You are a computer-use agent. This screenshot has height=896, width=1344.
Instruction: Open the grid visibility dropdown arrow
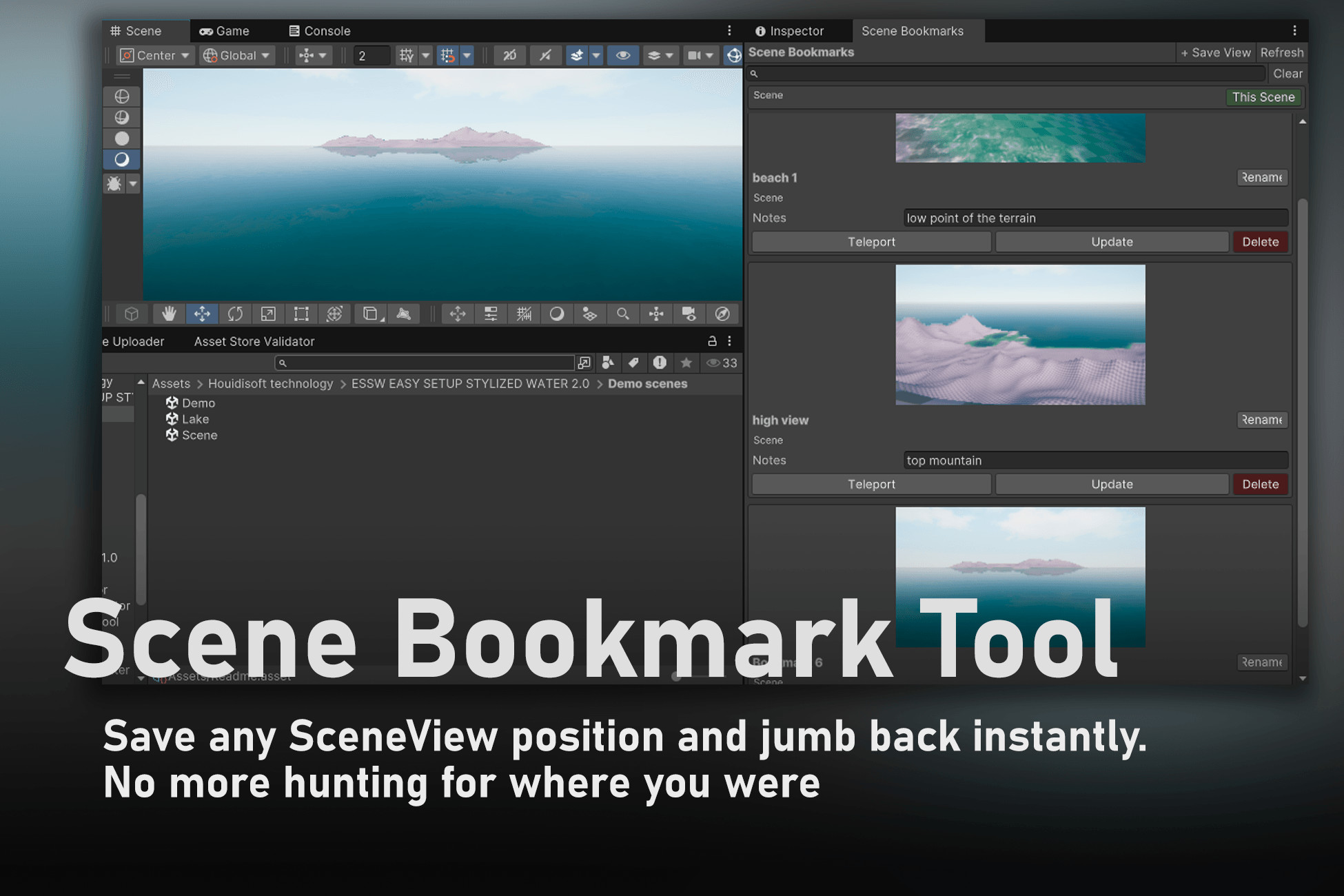[426, 55]
